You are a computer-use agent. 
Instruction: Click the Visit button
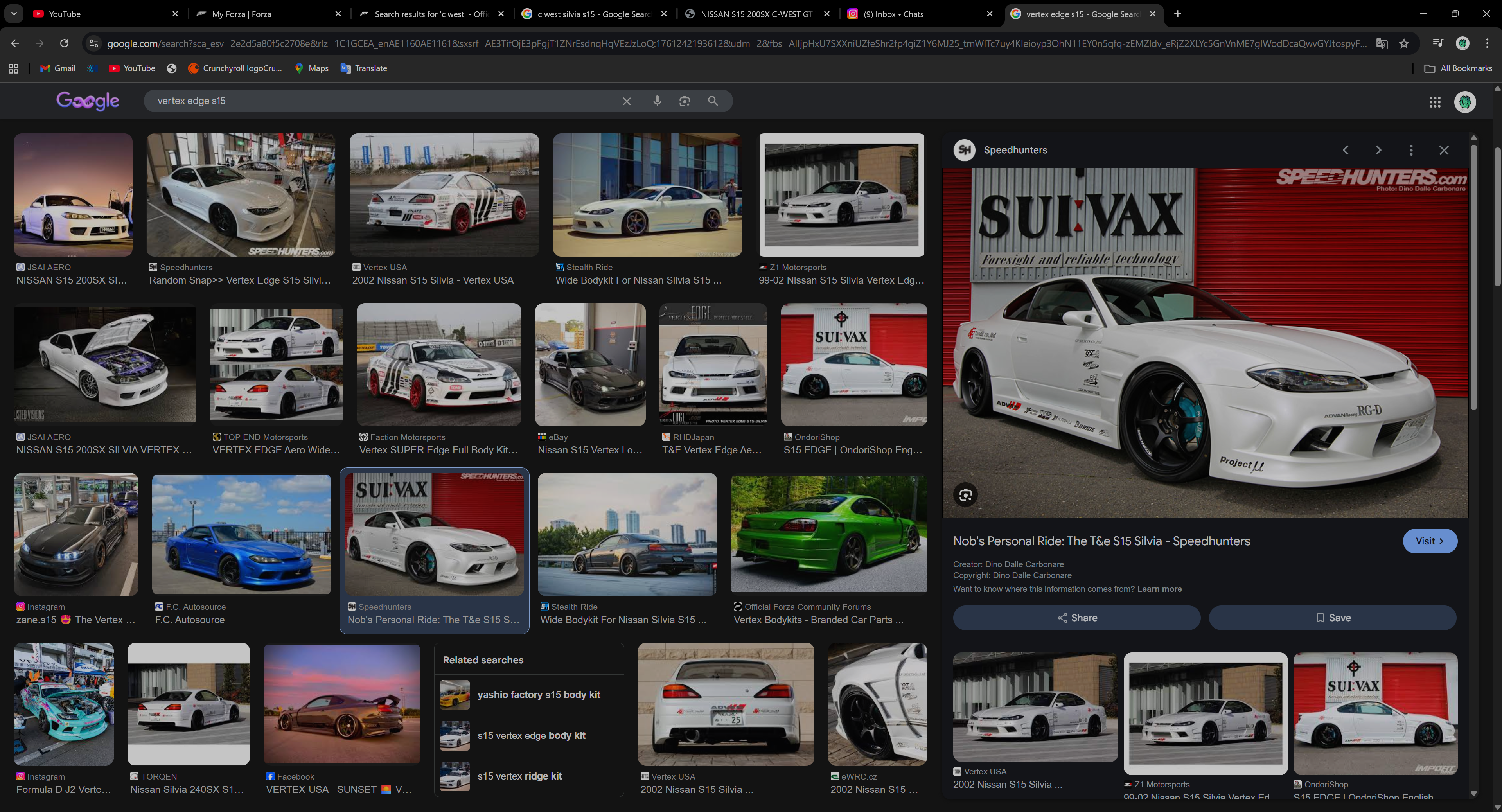point(1430,541)
